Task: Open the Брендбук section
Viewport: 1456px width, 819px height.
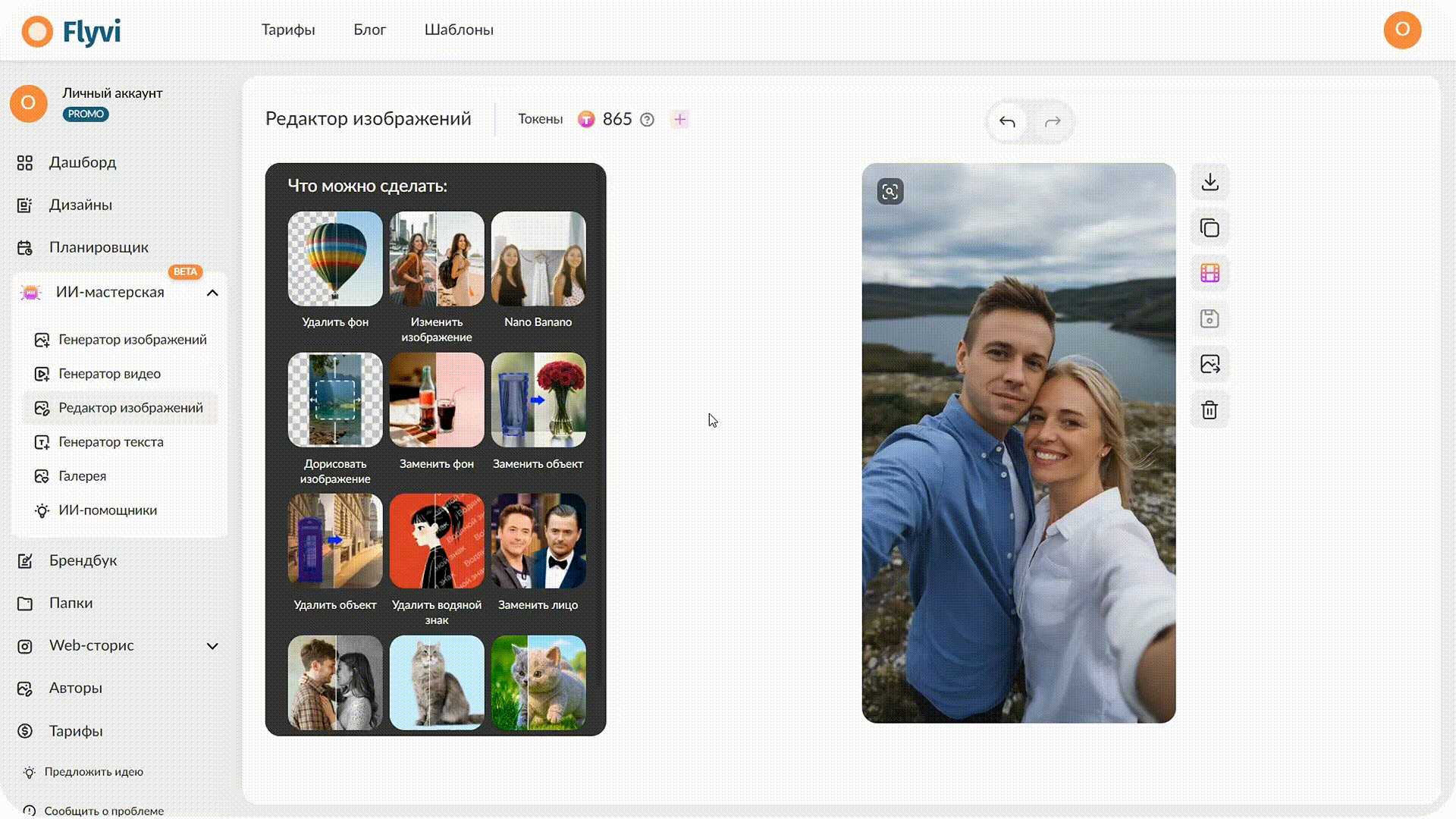Action: (83, 560)
